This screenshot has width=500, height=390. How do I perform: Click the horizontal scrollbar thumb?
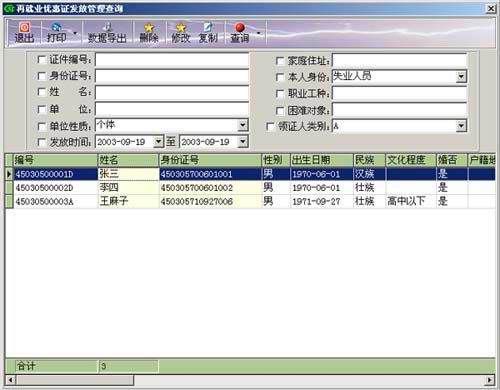click(x=74, y=380)
